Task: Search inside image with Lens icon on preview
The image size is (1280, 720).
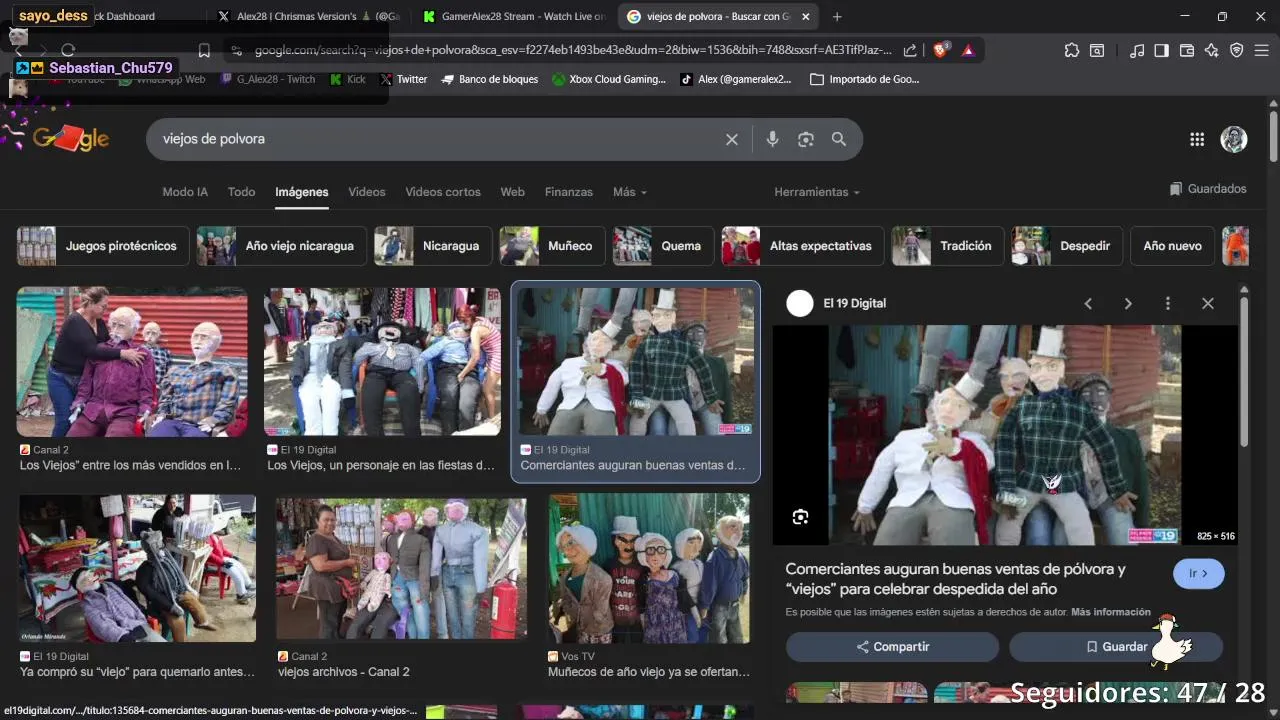Action: [800, 517]
